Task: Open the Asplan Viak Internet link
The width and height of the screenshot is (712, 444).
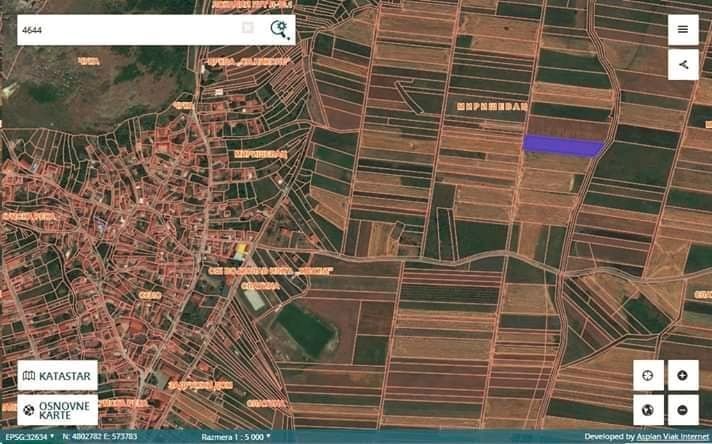Action: coord(672,437)
